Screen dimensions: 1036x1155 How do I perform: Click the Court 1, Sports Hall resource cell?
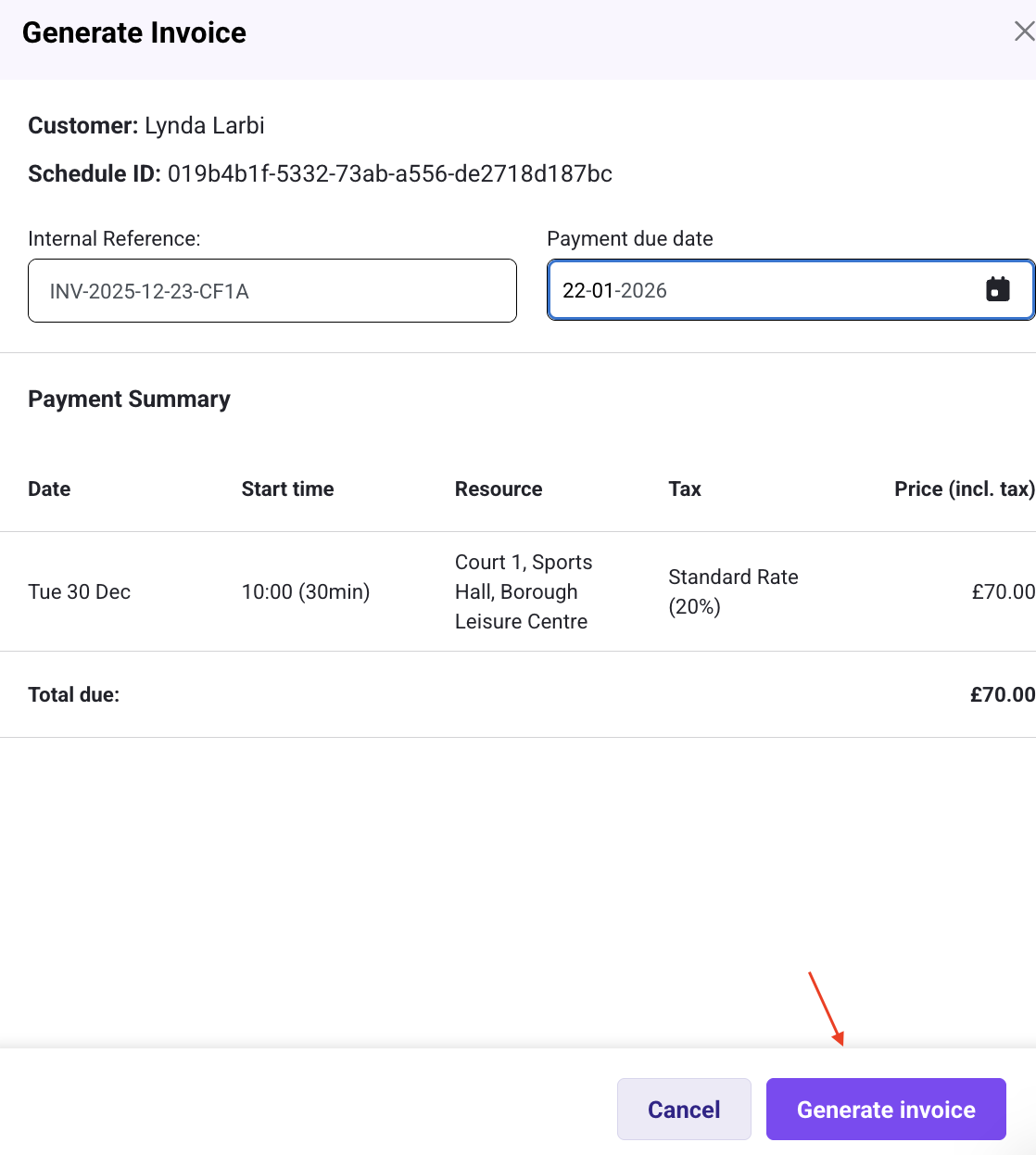tap(524, 591)
